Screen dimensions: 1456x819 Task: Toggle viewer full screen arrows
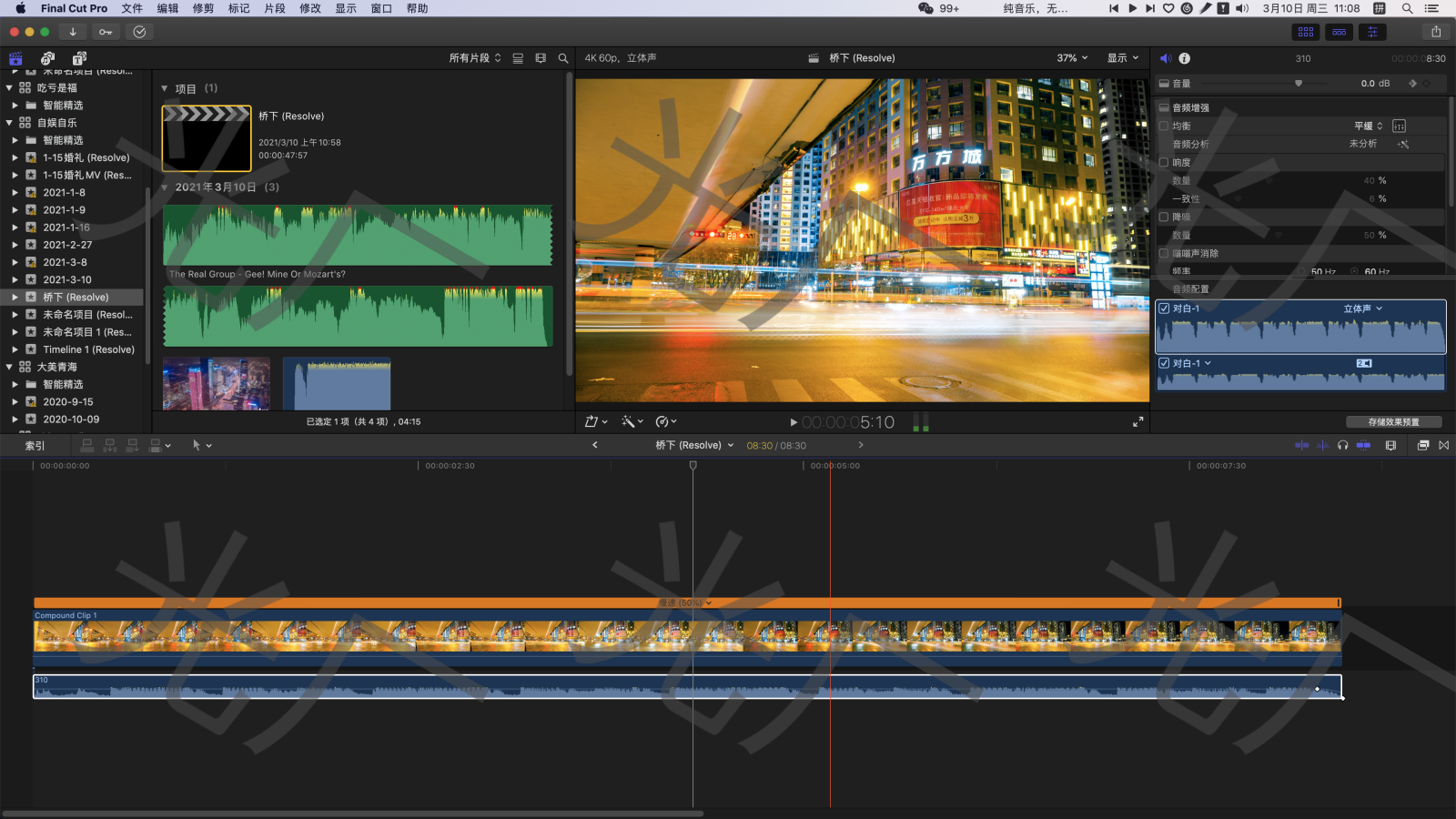pos(1137,422)
